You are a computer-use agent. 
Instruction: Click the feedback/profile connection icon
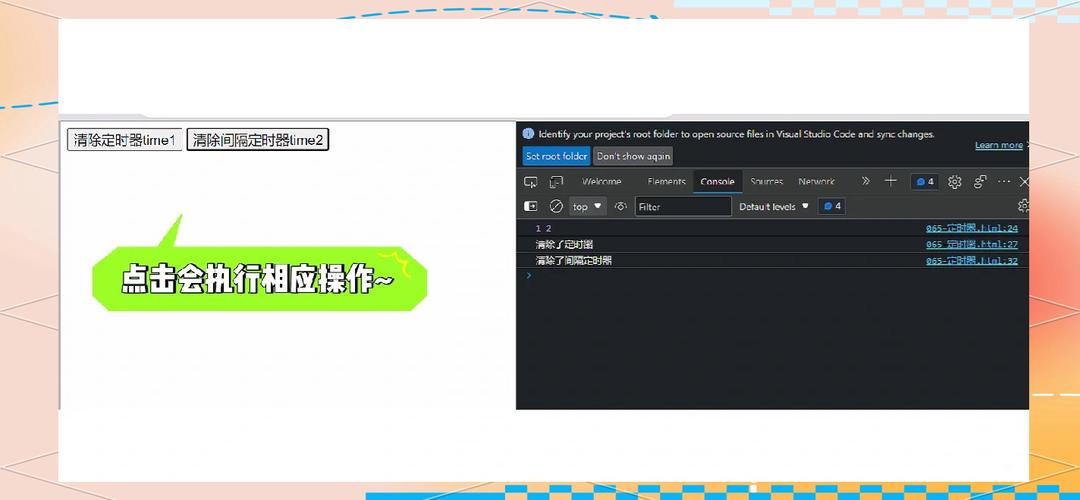pyautogui.click(x=980, y=182)
